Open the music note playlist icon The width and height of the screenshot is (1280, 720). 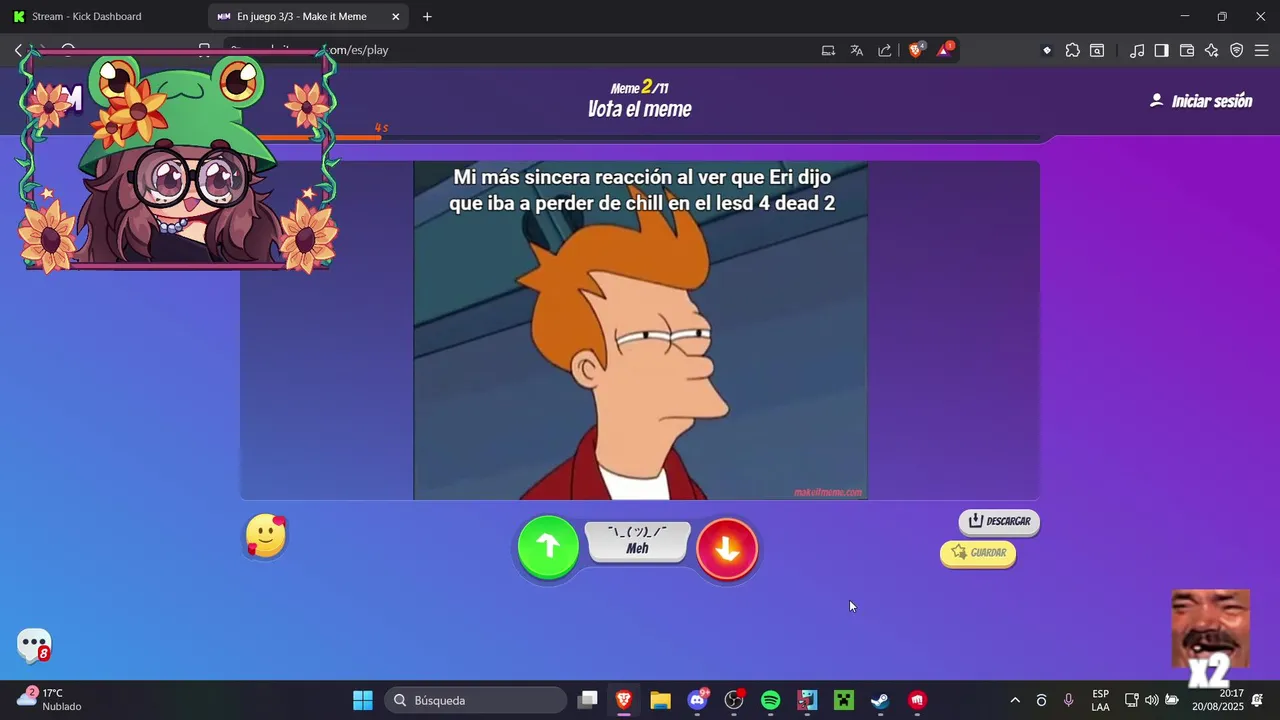coord(1137,50)
